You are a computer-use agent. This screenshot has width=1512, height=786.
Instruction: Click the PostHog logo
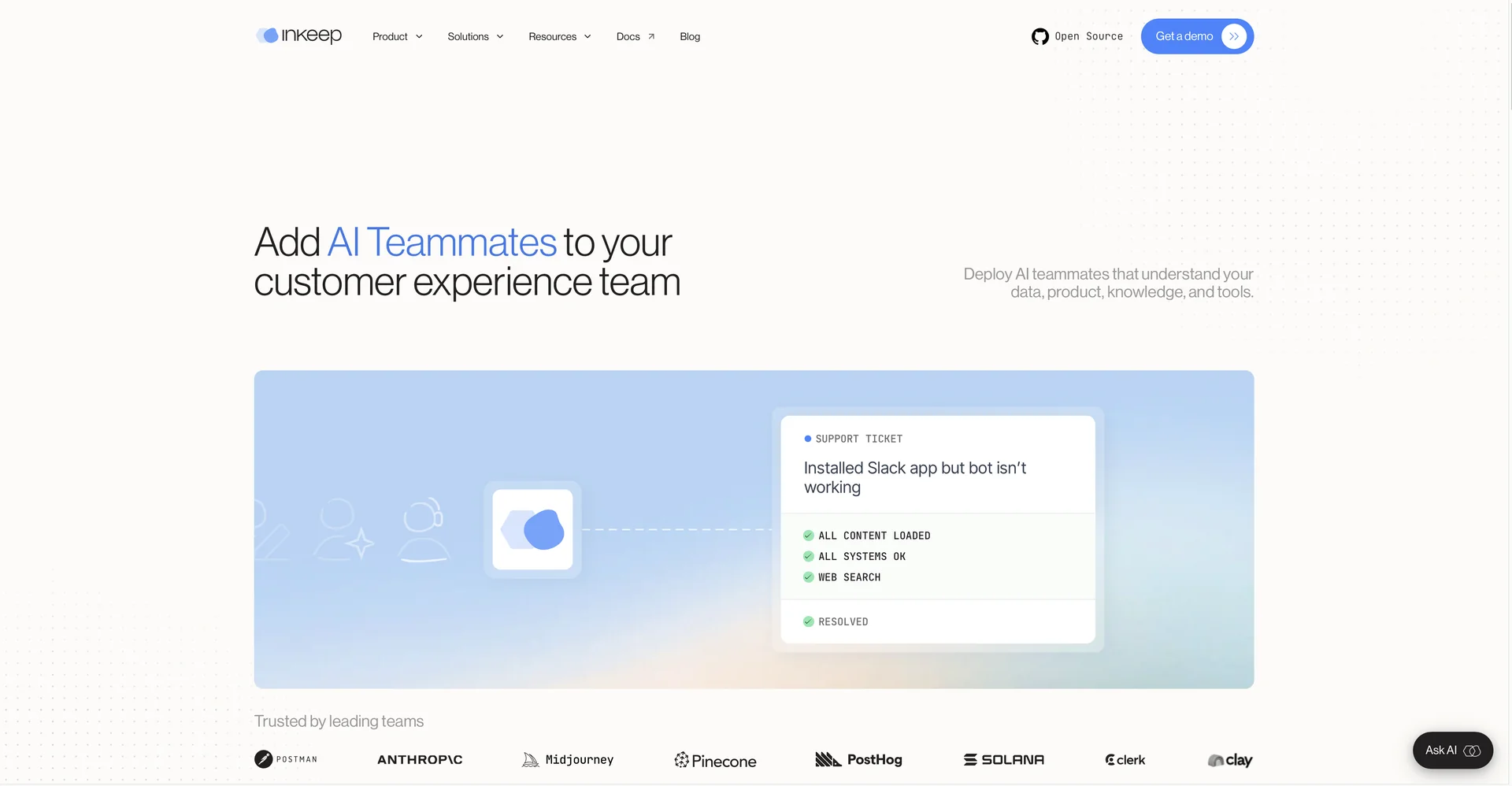858,759
